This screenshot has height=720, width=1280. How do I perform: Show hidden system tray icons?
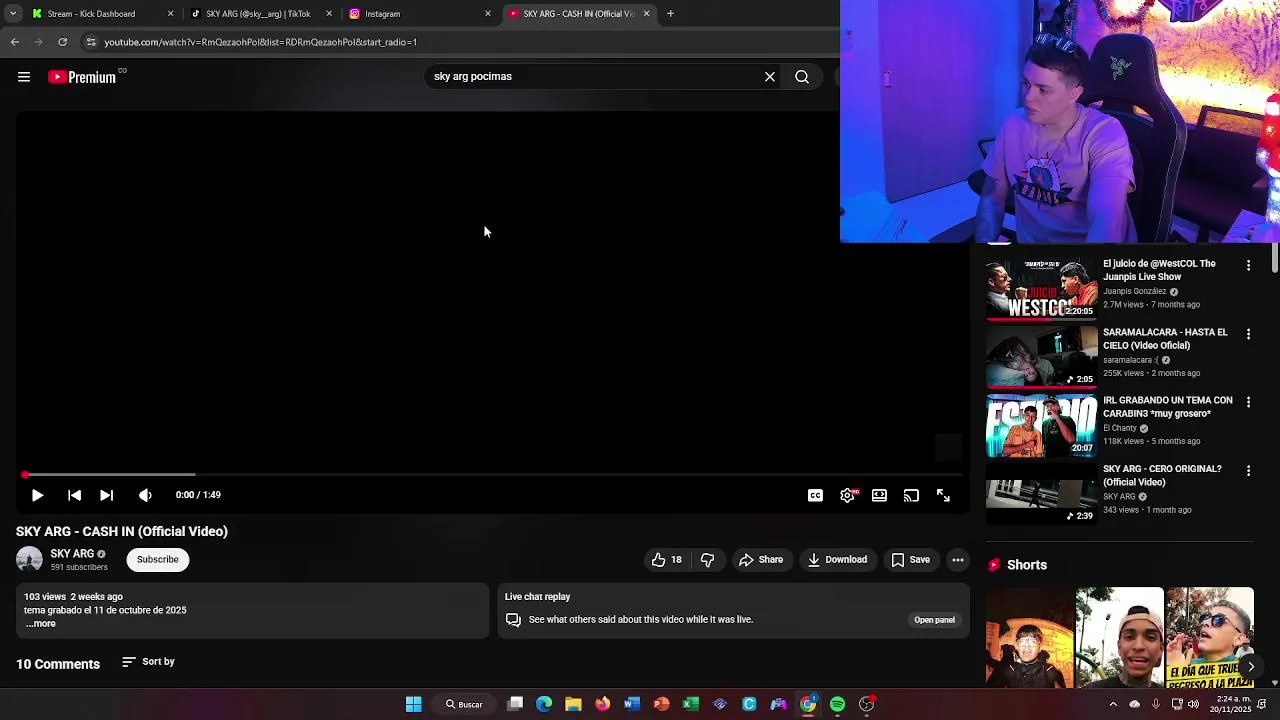tap(1113, 704)
